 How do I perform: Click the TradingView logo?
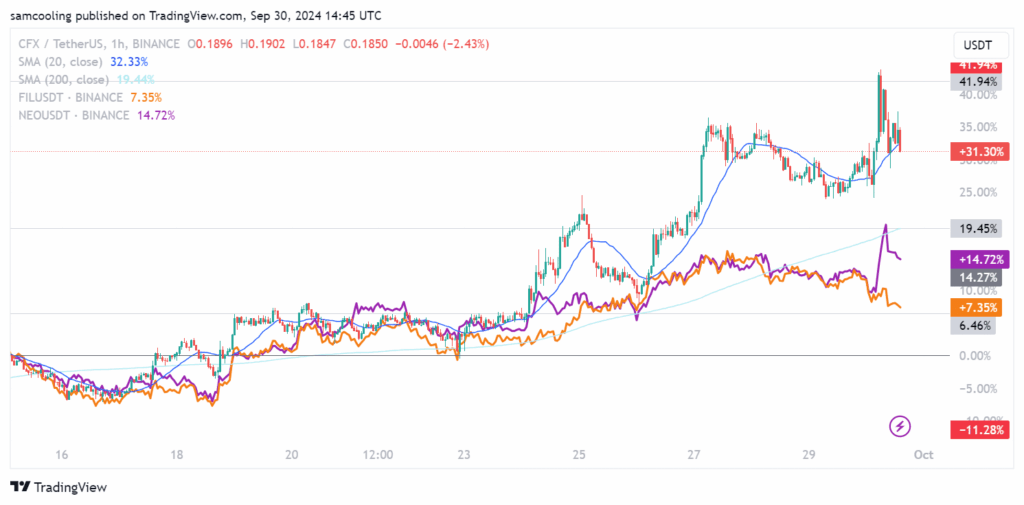pos(59,487)
